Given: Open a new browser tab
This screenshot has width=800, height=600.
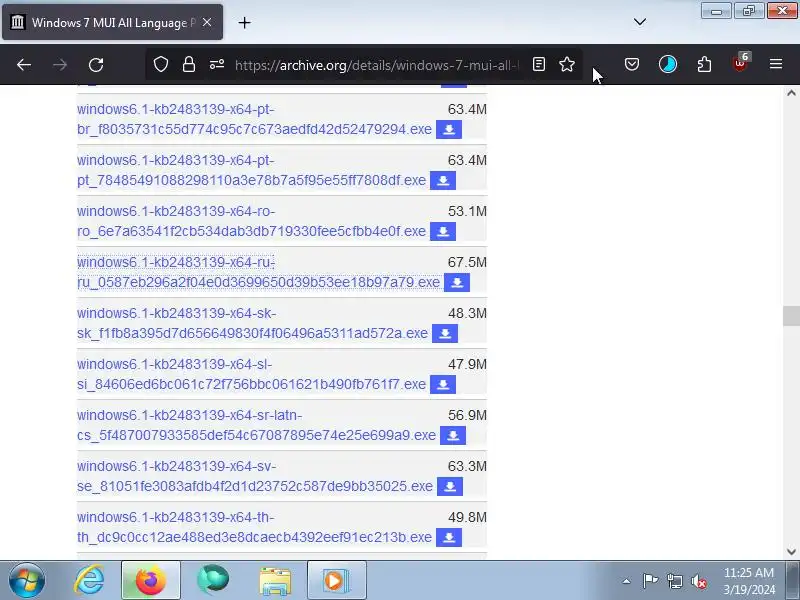Looking at the screenshot, I should click(x=244, y=22).
